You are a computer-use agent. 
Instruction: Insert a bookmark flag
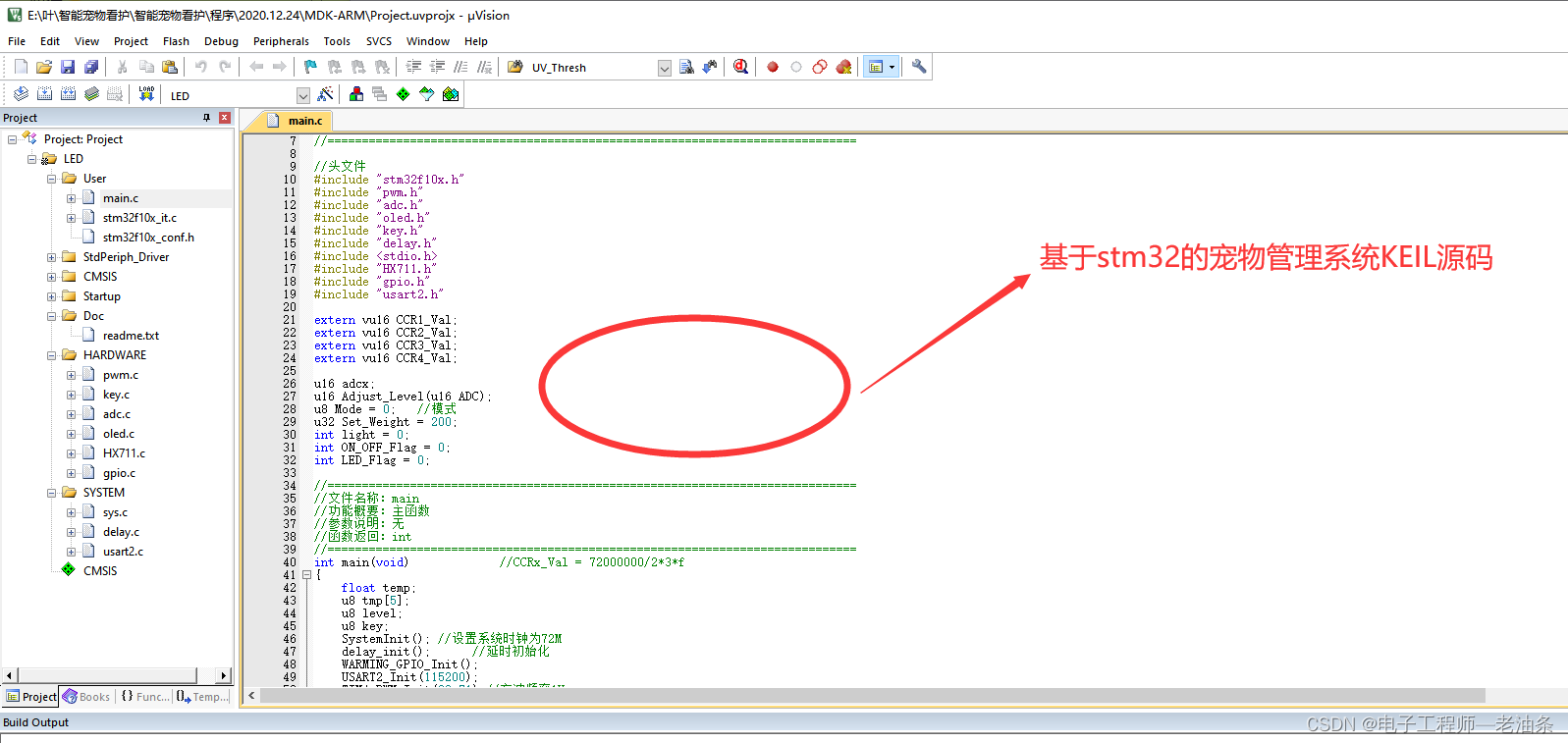tap(311, 67)
